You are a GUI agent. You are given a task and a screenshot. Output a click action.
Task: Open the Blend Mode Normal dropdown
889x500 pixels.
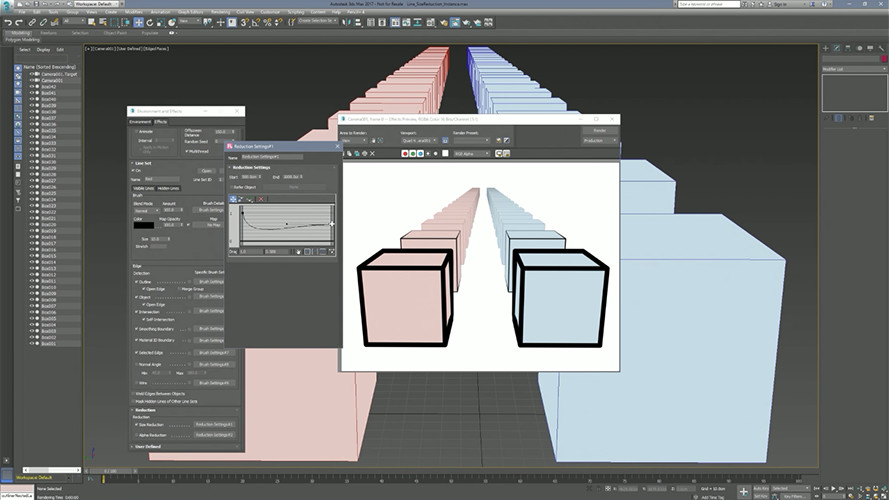click(147, 210)
